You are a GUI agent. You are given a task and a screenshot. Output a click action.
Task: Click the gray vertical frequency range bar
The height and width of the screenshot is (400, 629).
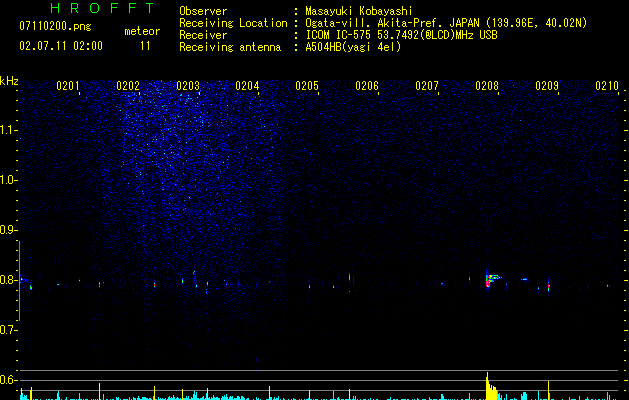click(x=19, y=281)
